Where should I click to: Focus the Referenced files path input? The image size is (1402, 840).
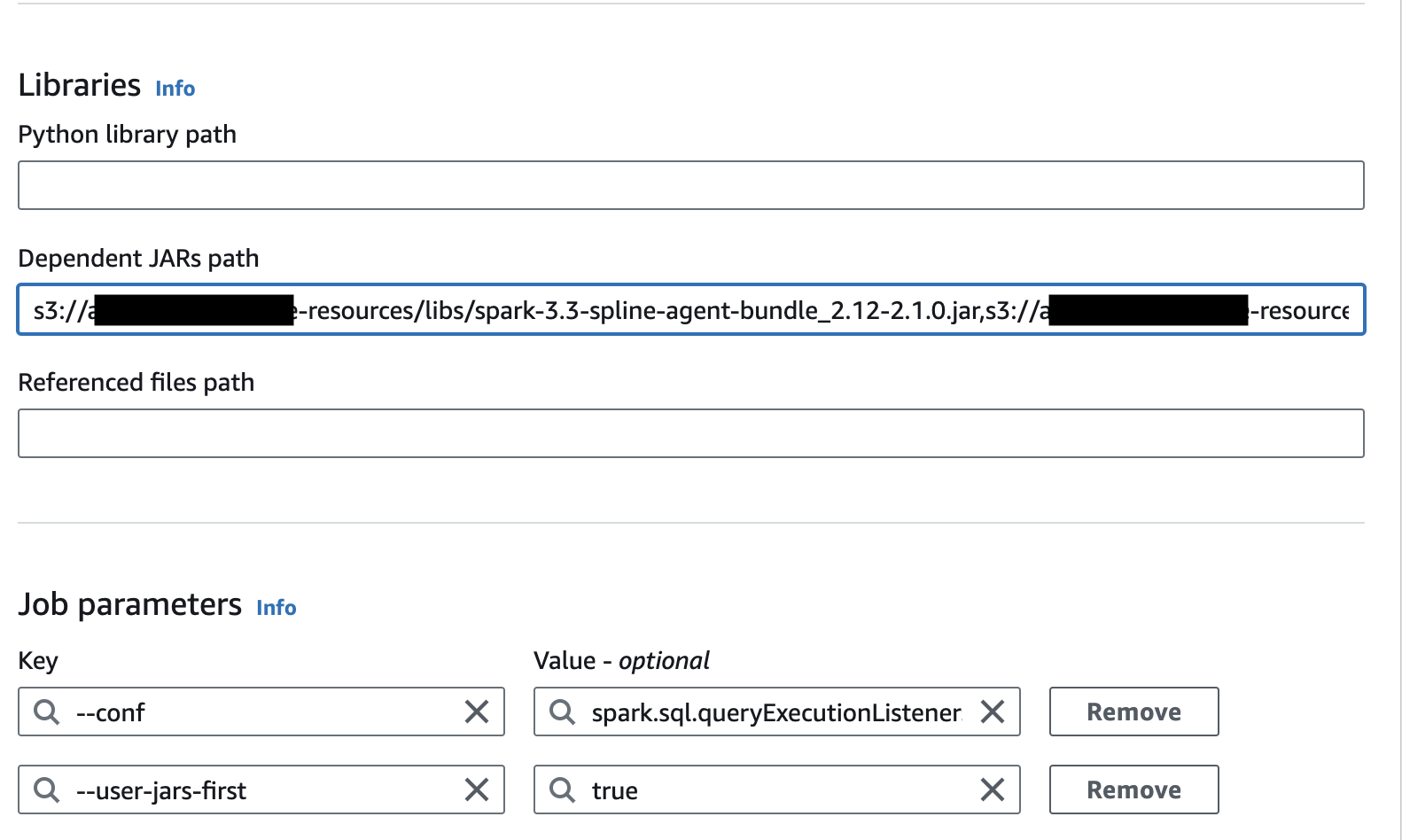pos(691,433)
